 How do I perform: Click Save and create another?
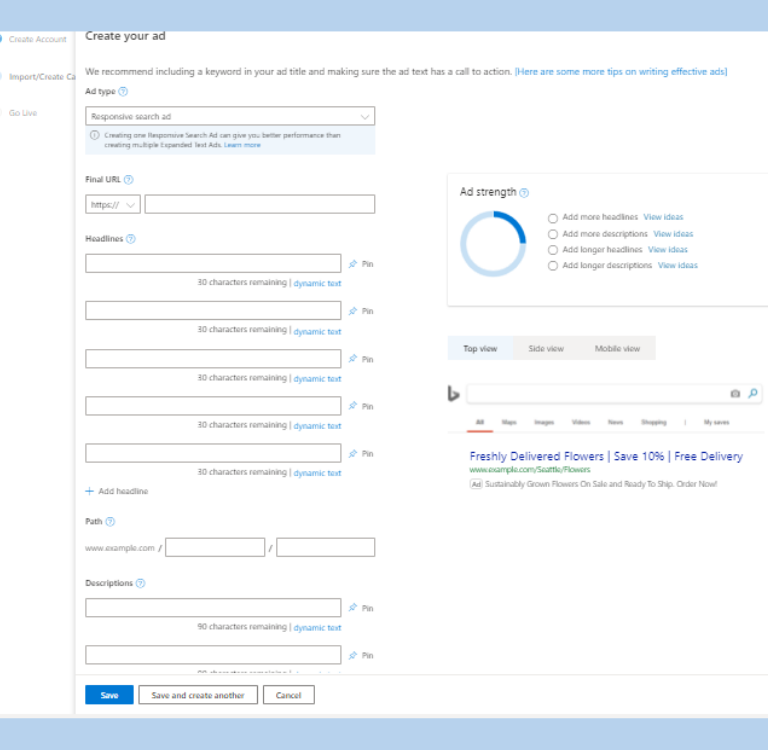pos(198,695)
